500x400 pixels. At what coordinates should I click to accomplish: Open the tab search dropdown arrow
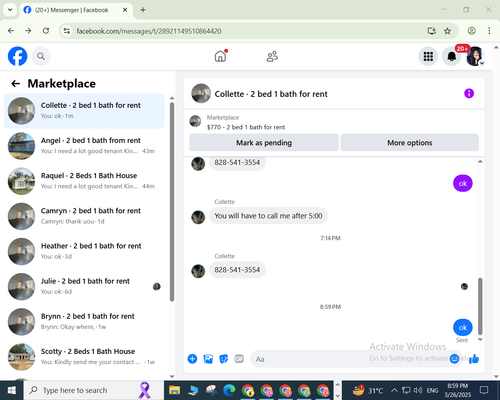(10, 10)
